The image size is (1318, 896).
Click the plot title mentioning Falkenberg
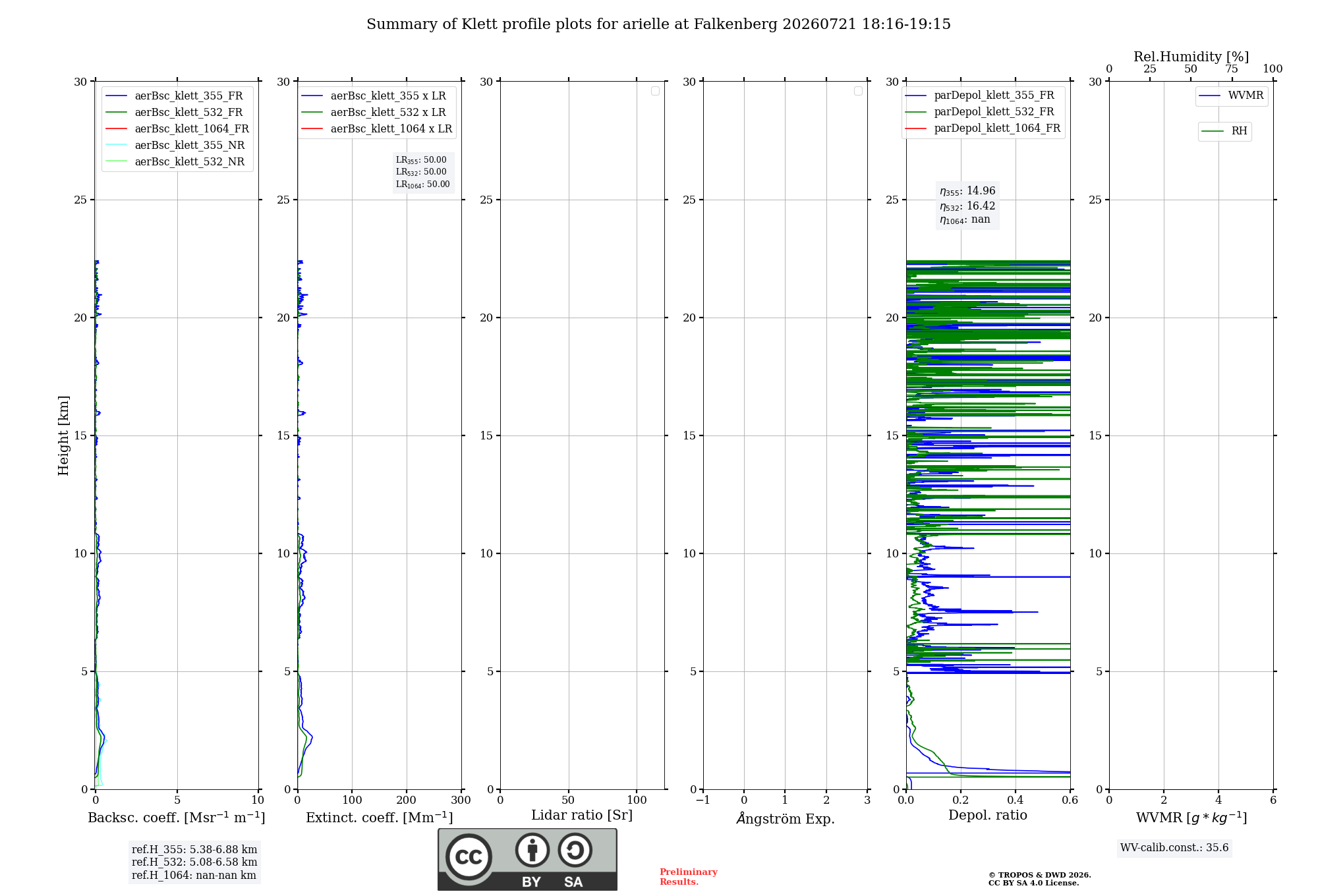pos(658,24)
